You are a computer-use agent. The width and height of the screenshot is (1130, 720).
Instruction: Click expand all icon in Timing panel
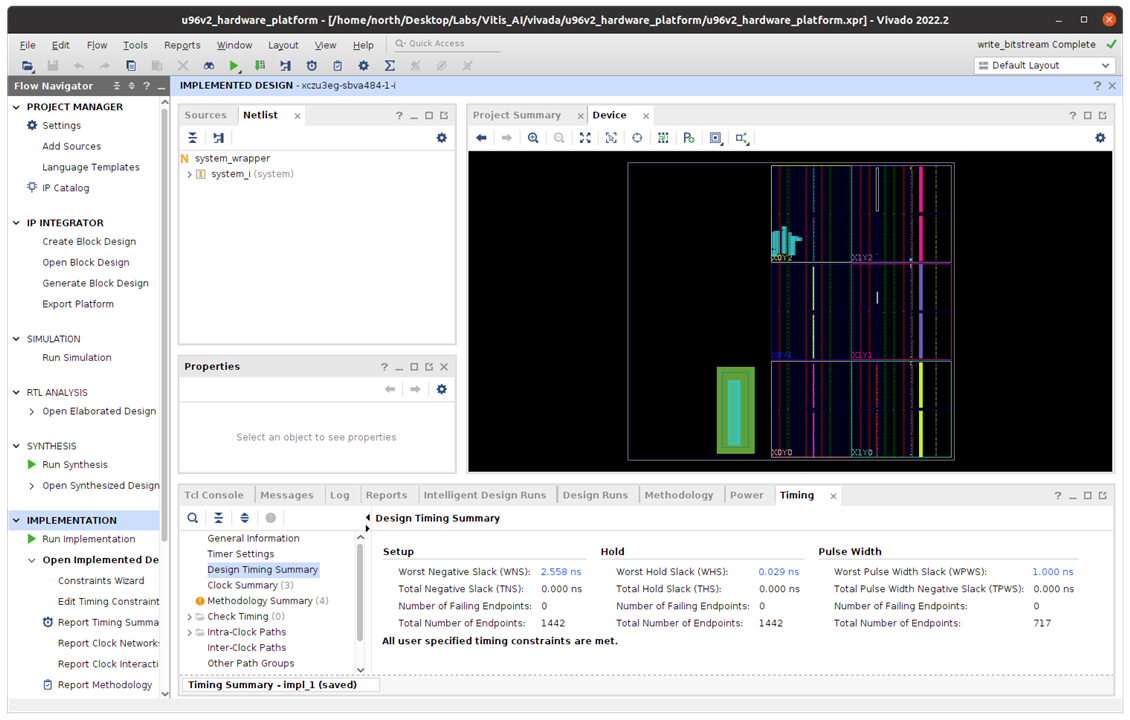pos(244,517)
